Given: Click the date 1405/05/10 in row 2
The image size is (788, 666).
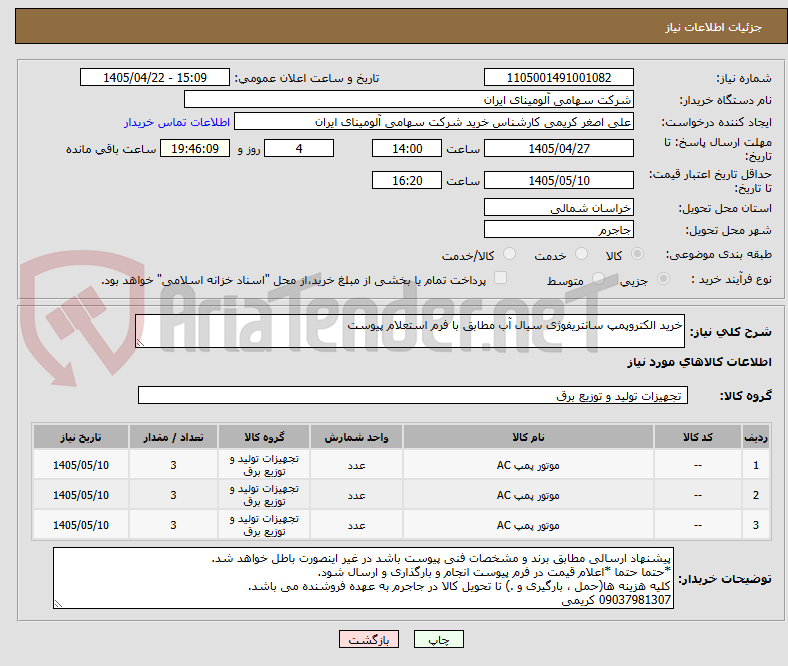Looking at the screenshot, I should pyautogui.click(x=81, y=495).
